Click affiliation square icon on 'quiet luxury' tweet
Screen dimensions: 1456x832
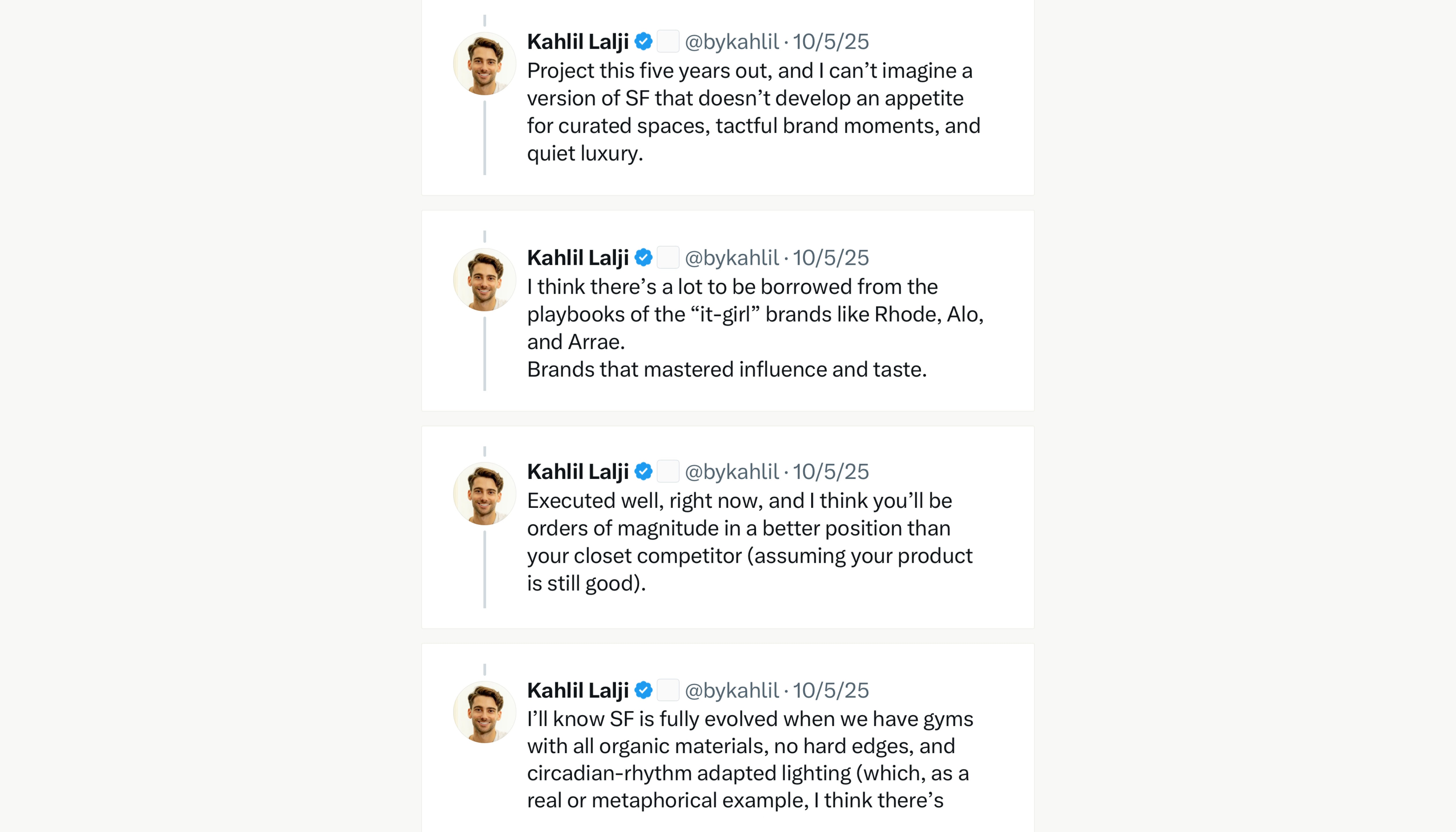[667, 42]
